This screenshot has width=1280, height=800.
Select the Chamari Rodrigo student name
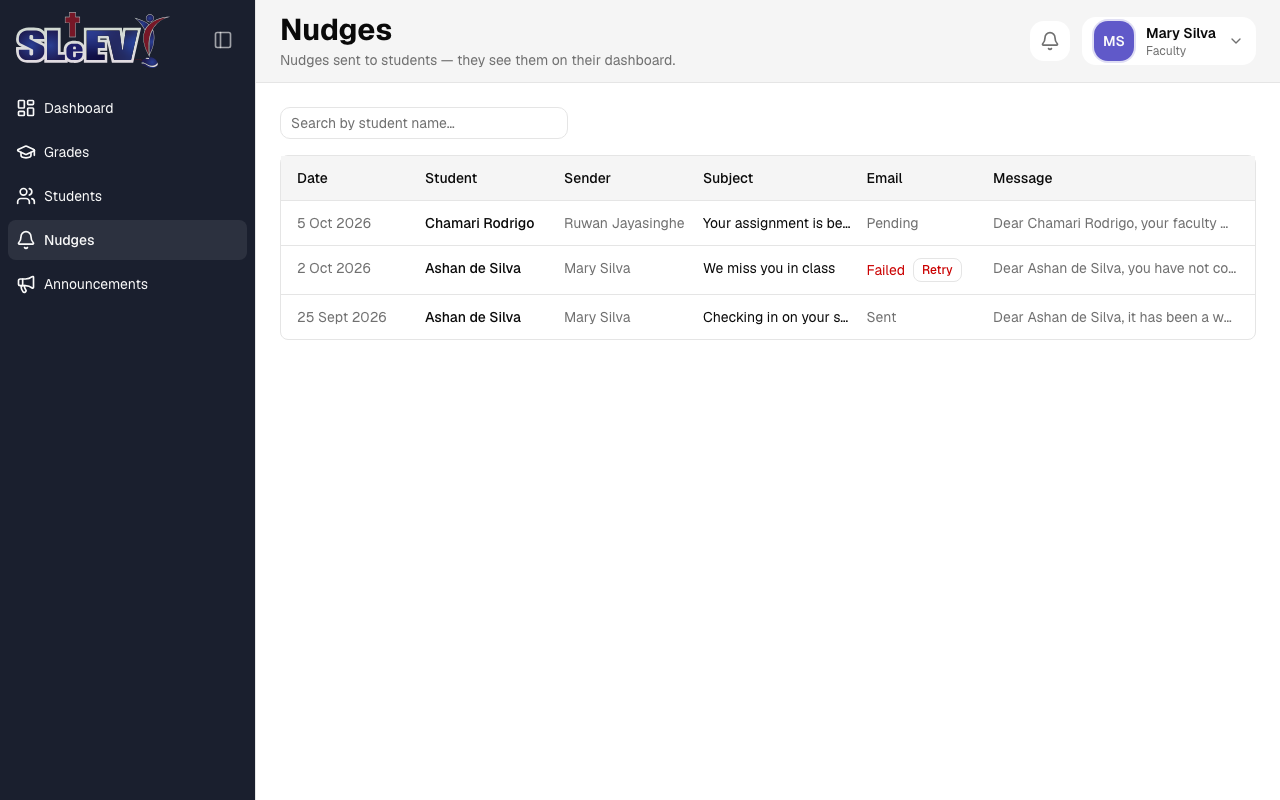[480, 223]
